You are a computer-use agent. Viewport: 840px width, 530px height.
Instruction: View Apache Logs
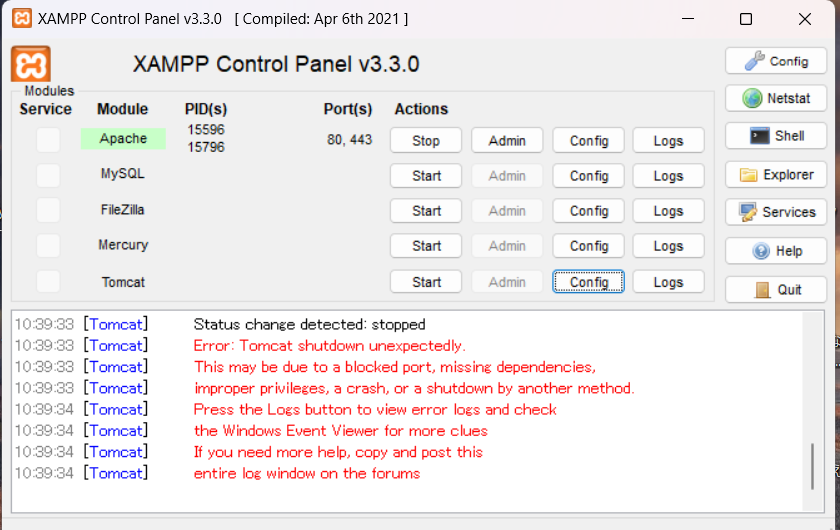668,140
